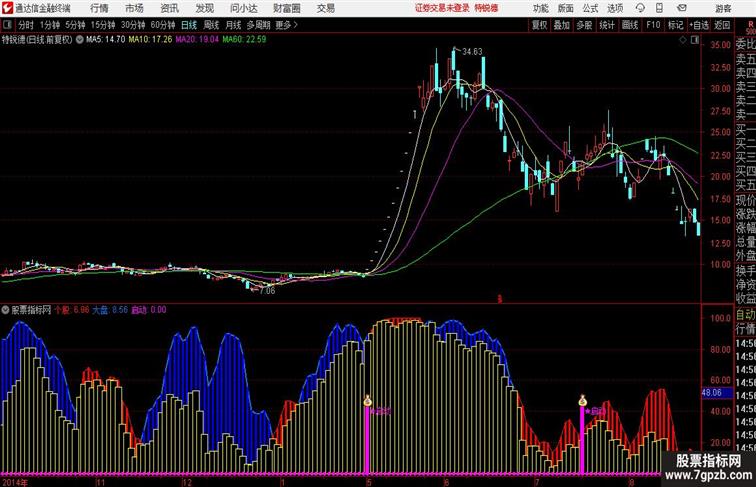The height and width of the screenshot is (487, 756).
Task: Open the 版面 menu
Action: tap(566, 8)
